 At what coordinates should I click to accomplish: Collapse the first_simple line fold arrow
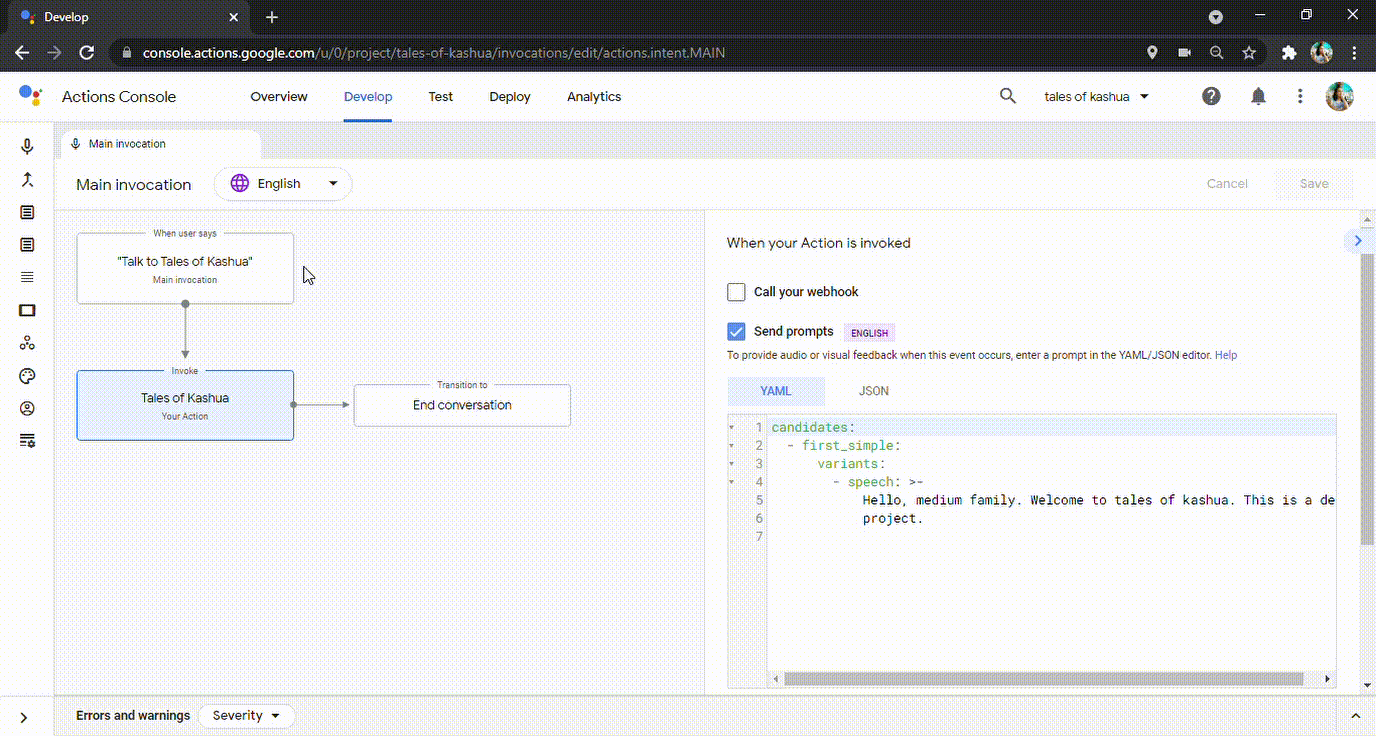click(732, 446)
